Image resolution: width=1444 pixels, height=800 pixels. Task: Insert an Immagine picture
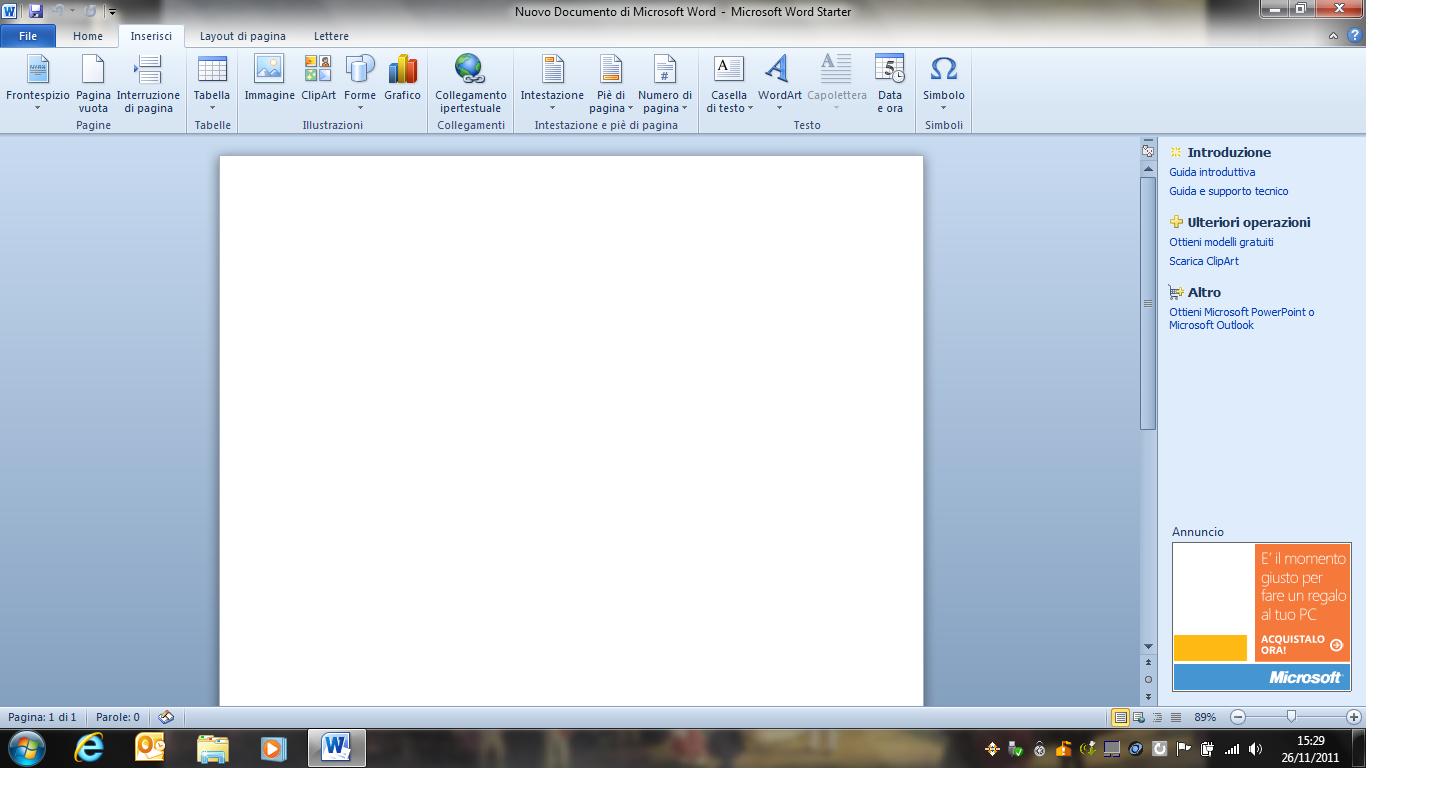click(x=269, y=78)
